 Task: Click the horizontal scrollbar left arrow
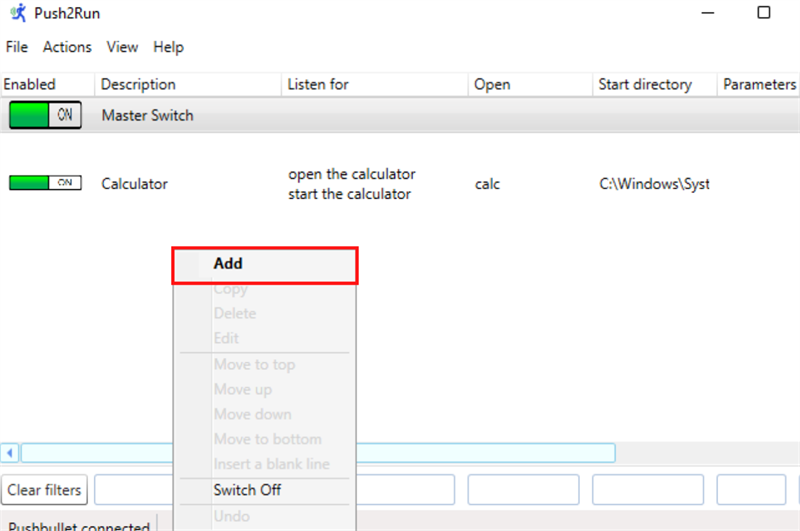10,453
